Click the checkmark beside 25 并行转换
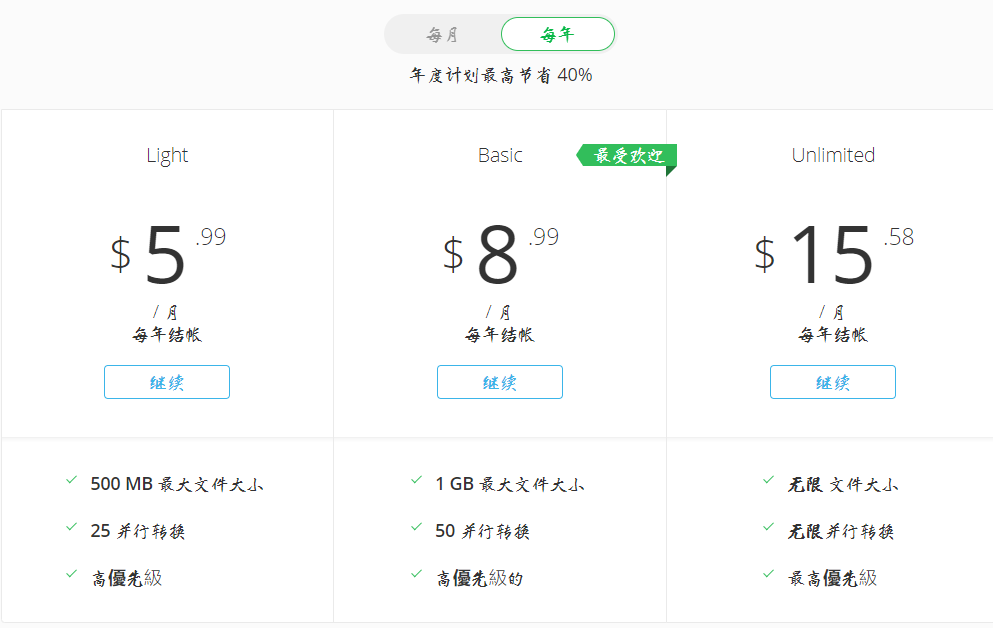 [71, 530]
